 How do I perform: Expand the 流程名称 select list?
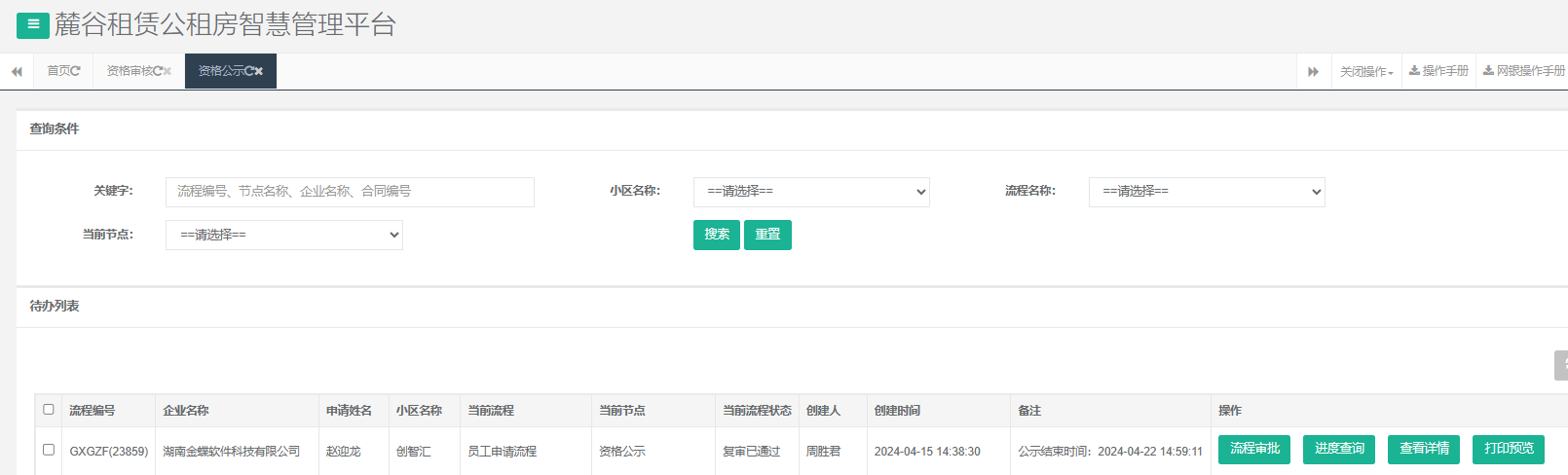1207,192
